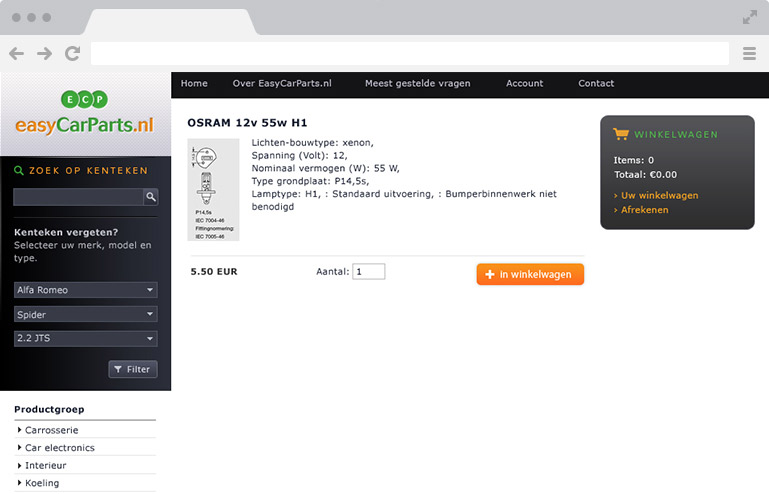Click the green magnifier beside Zoek op kenteken
Screen dimensions: 769x494
[19, 170]
